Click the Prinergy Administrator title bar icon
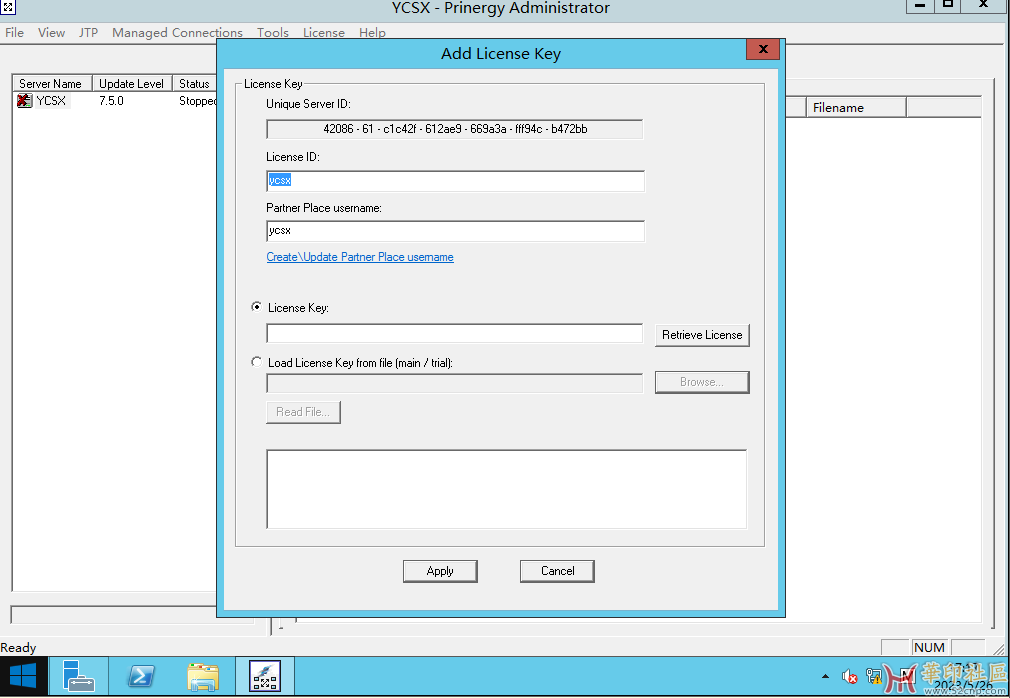 8,7
